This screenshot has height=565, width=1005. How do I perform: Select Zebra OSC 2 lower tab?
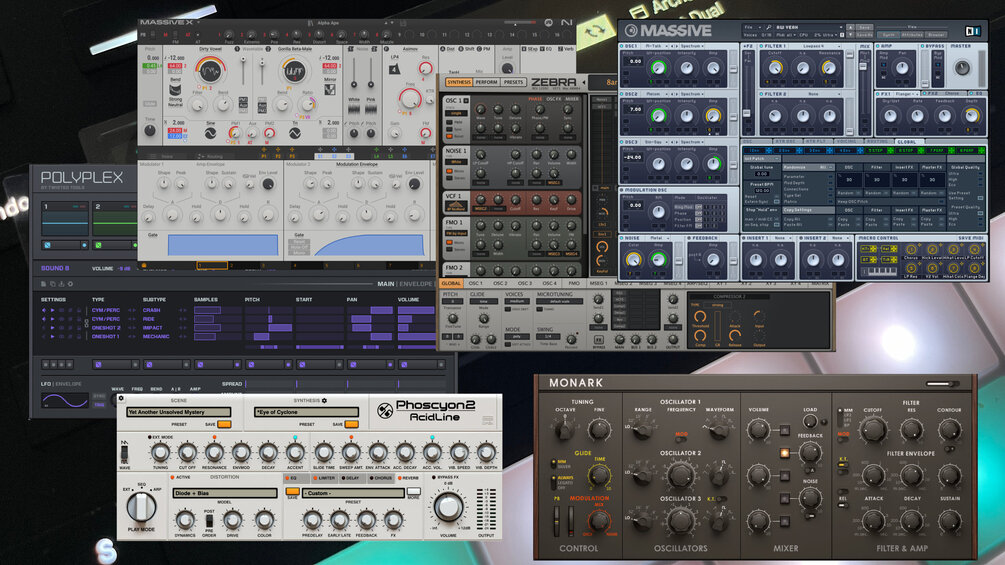[500, 282]
